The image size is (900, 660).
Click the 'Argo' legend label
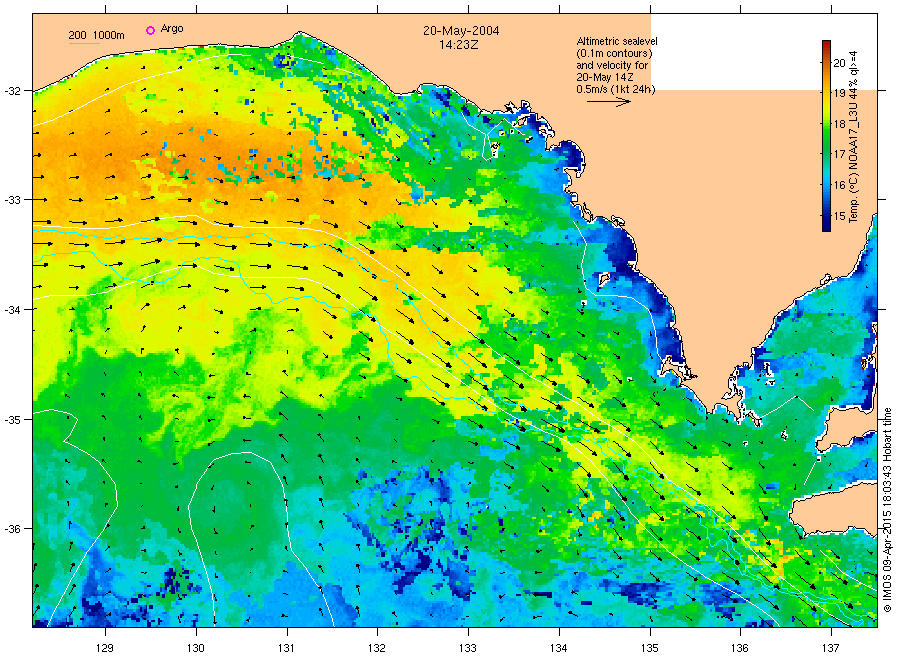(172, 29)
